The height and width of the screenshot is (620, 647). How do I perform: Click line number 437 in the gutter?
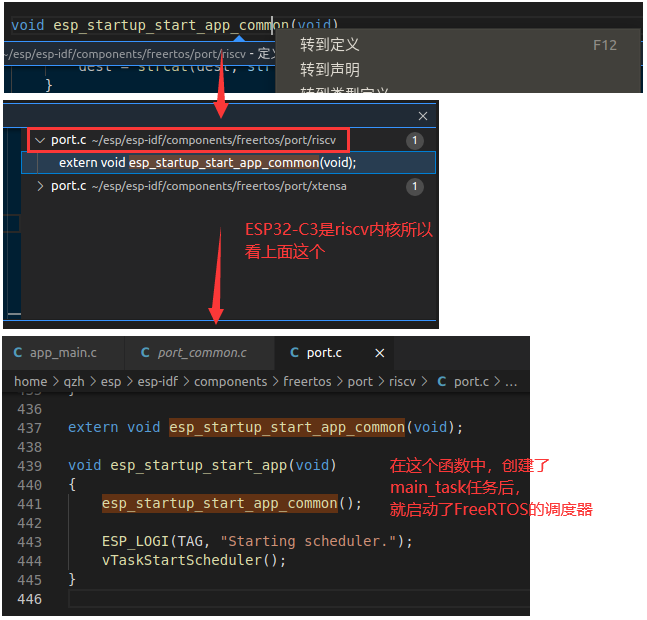tap(29, 428)
